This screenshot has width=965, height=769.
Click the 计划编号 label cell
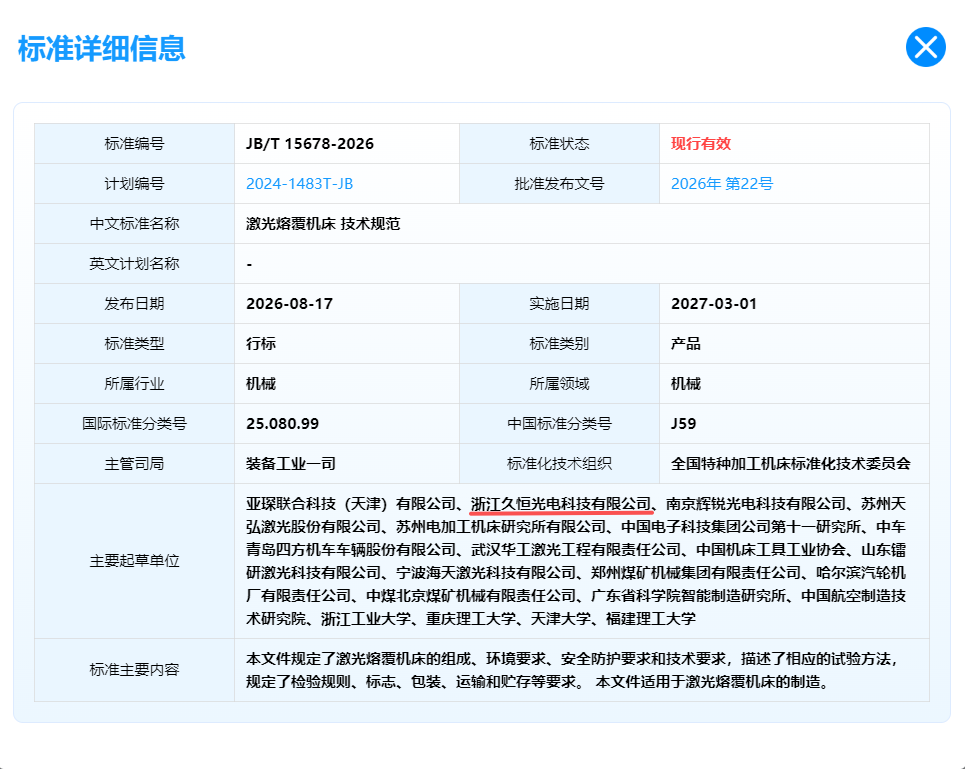click(x=134, y=184)
